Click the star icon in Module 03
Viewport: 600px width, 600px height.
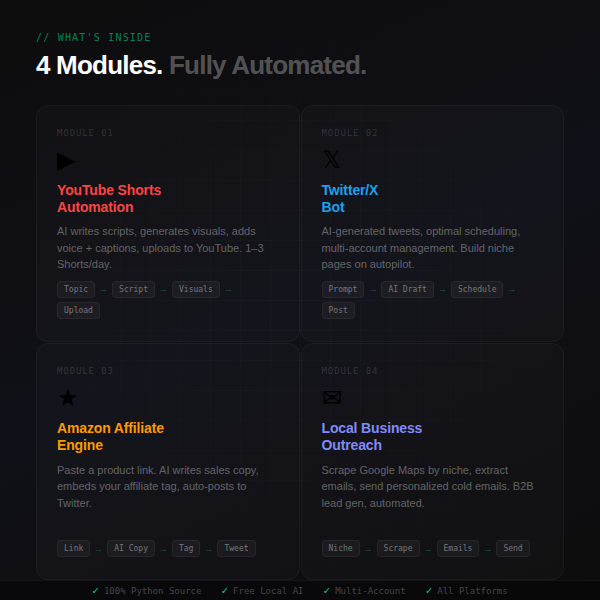pyautogui.click(x=68, y=398)
